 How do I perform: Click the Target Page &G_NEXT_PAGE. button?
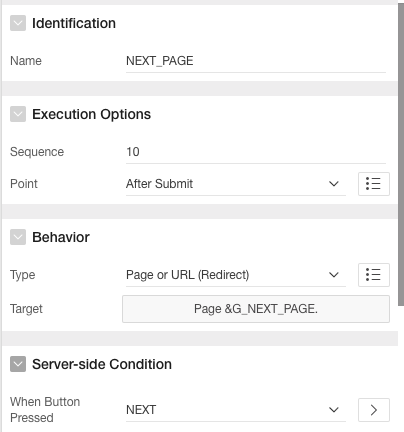256,309
